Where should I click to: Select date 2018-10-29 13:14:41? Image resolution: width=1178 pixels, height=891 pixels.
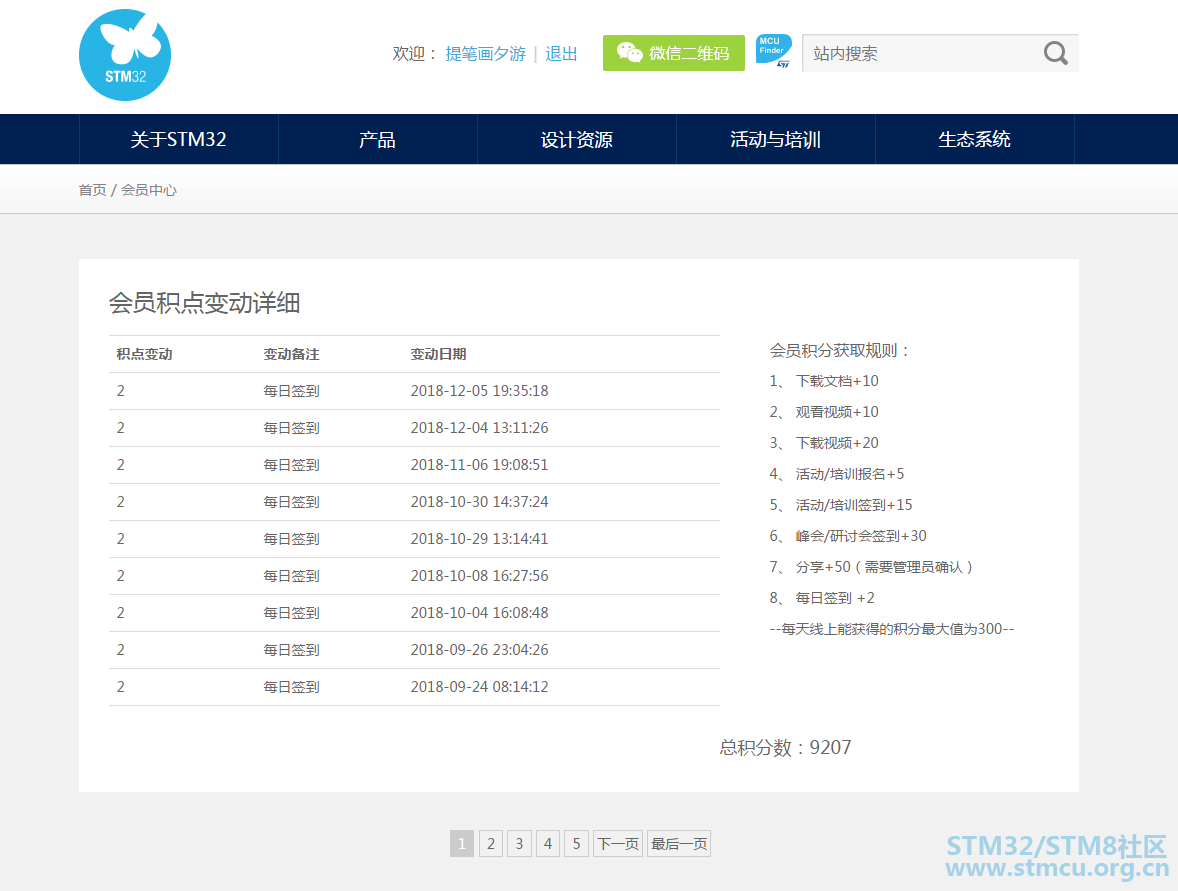tap(479, 539)
